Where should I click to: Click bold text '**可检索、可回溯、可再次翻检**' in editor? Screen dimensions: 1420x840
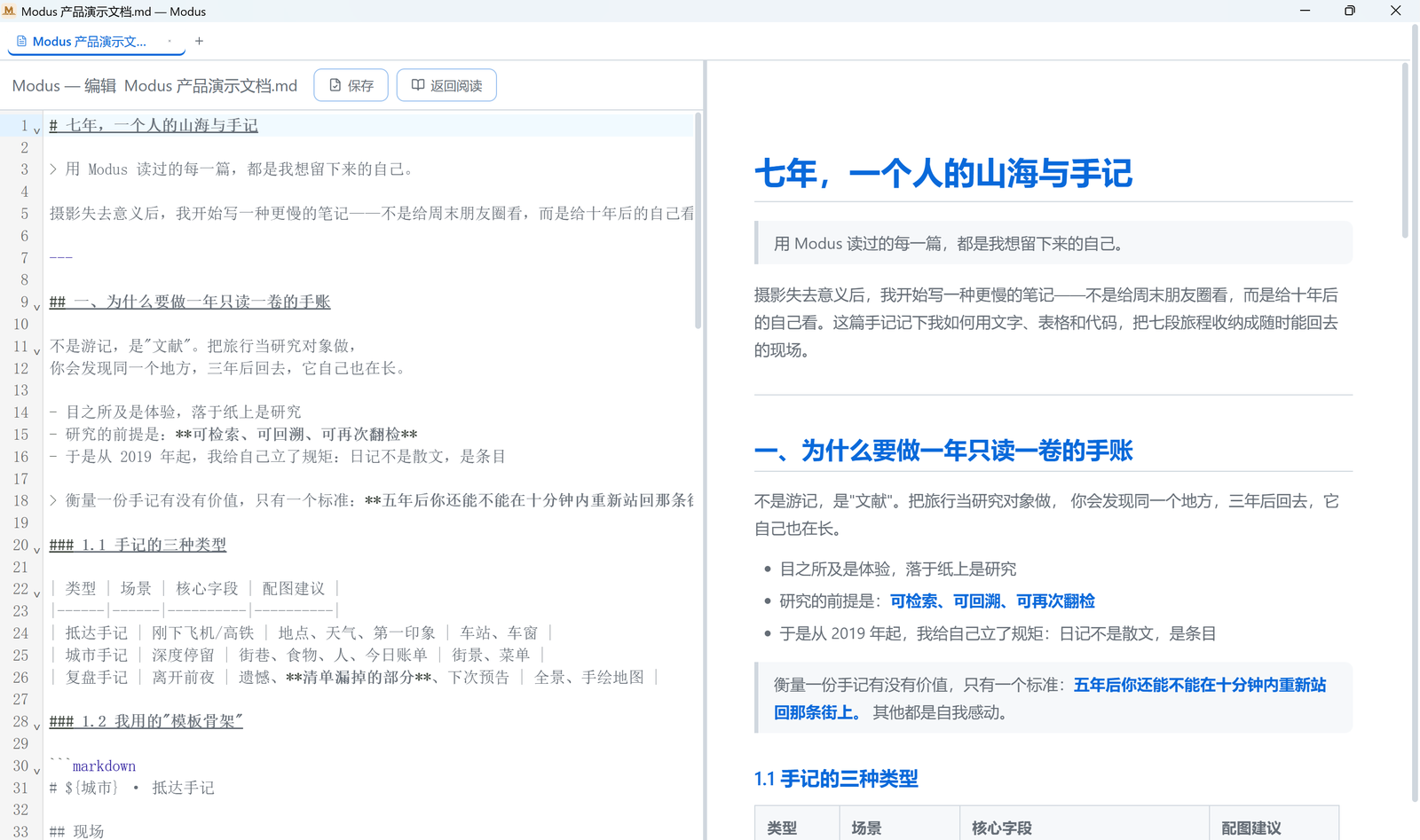click(296, 434)
